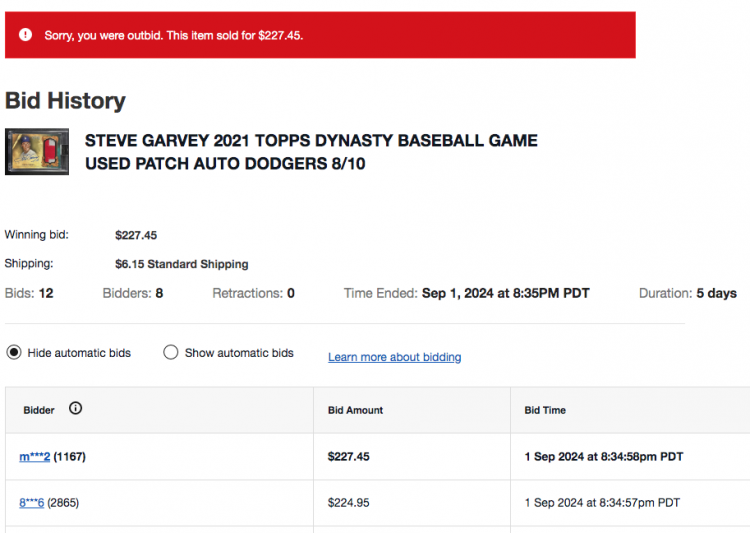Click the Bid History page heading
Image resolution: width=750 pixels, height=533 pixels.
pos(65,101)
